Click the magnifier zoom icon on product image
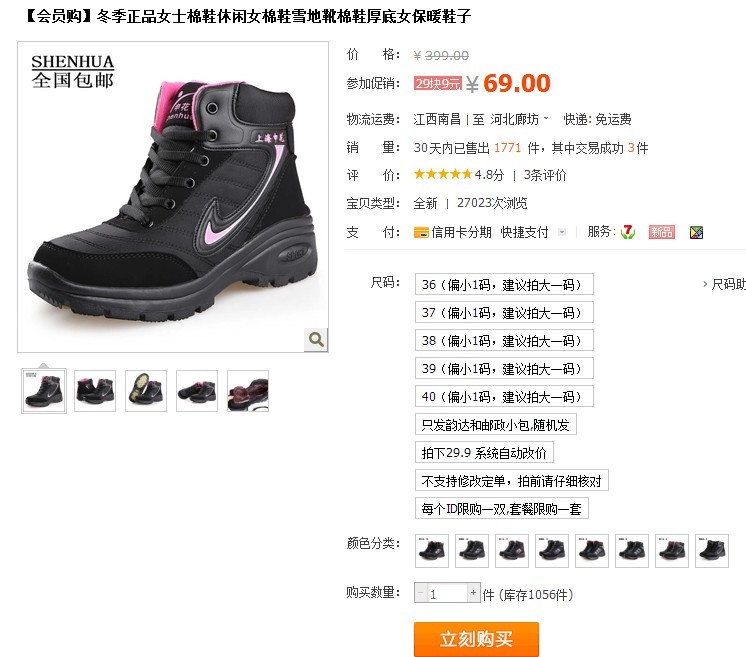 click(x=316, y=339)
